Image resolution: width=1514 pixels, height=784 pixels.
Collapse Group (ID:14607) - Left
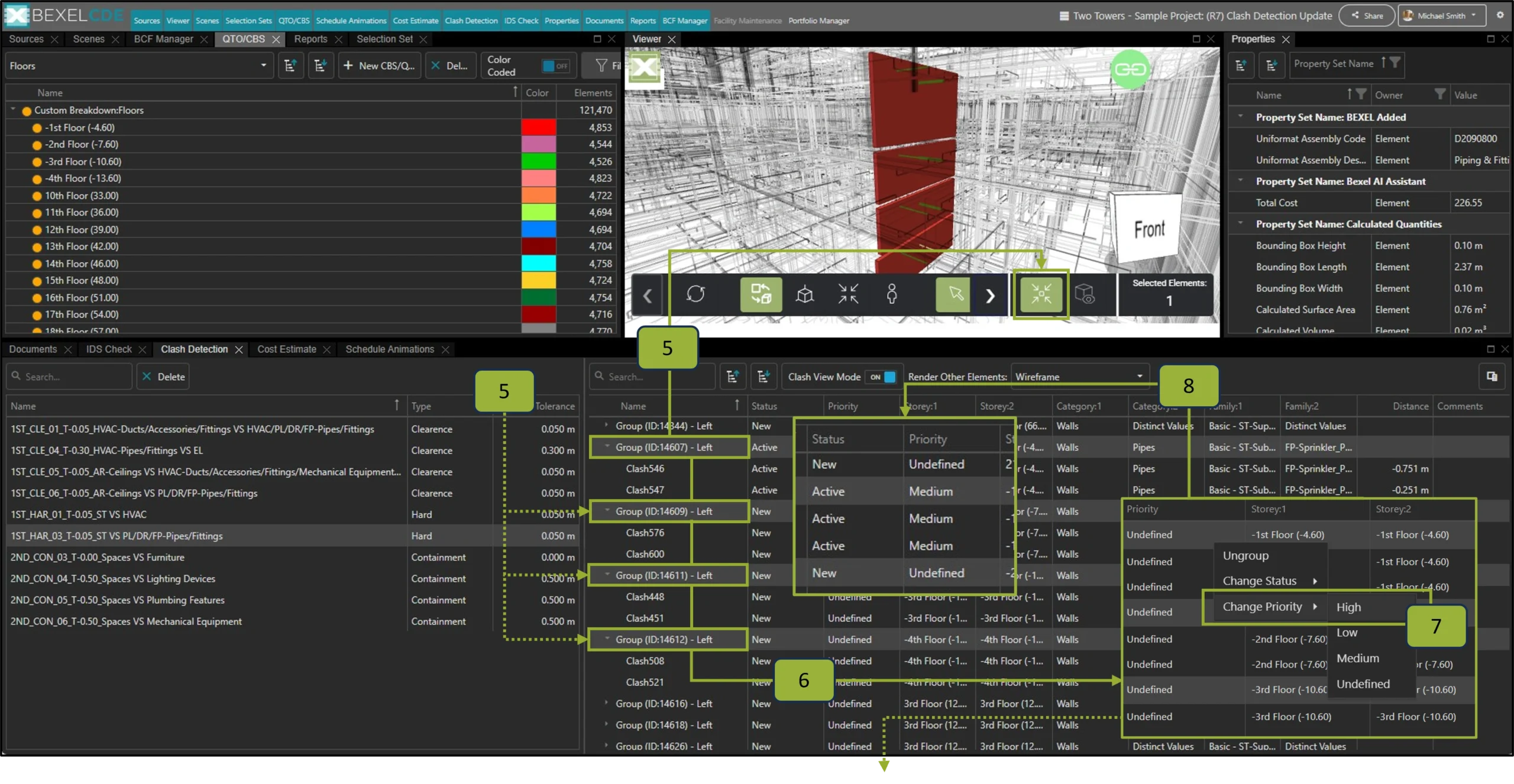click(607, 447)
